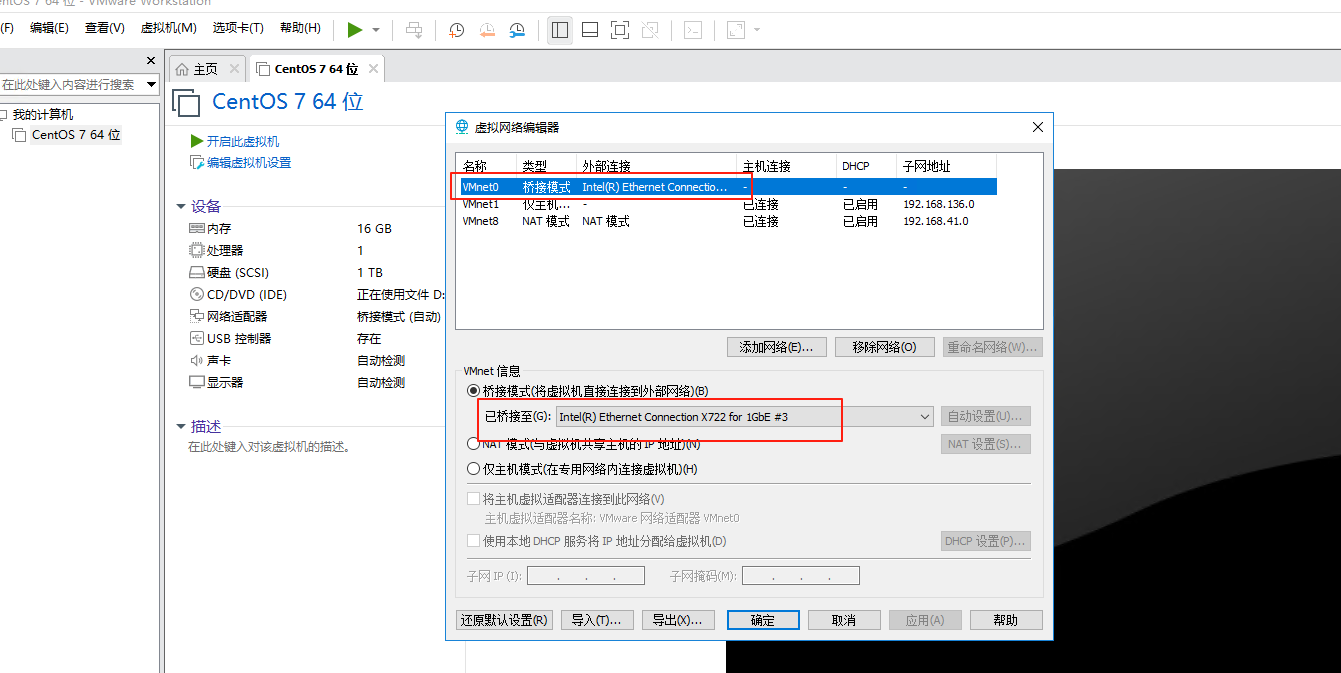Click the send Ctrl+Alt+Del toolbar icon
Viewport: 1341px width, 673px height.
click(414, 30)
